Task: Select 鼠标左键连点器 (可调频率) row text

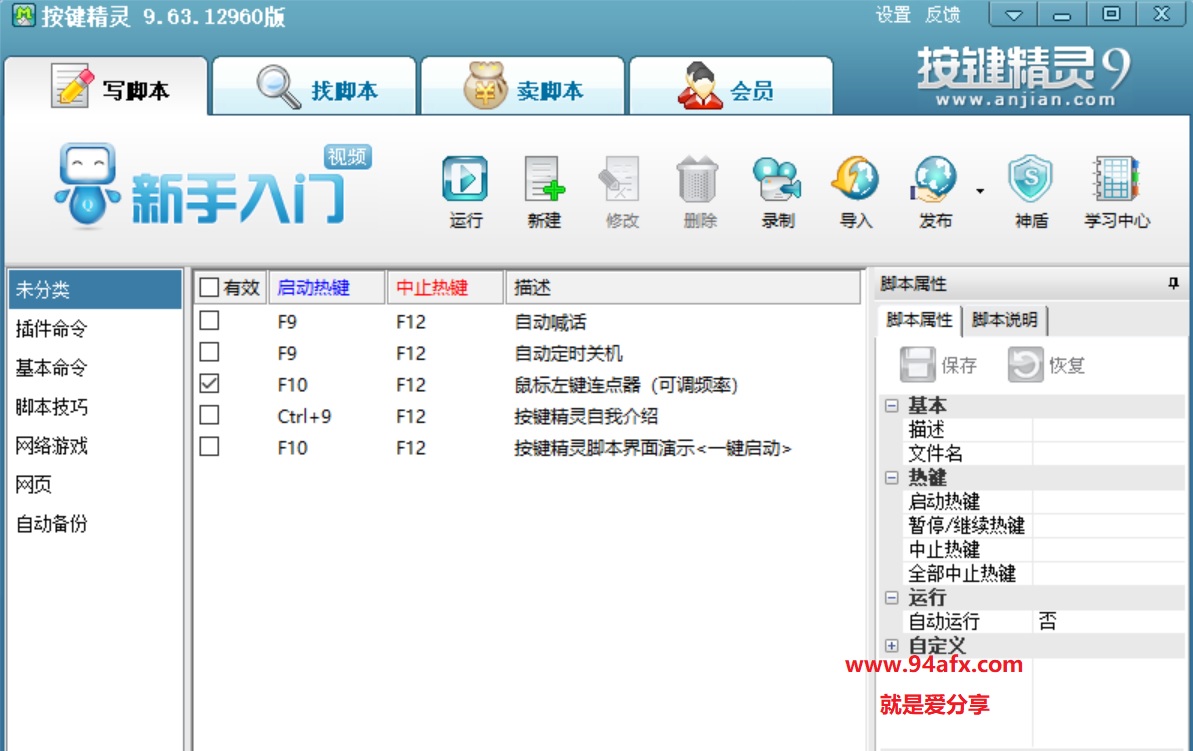Action: [x=626, y=385]
